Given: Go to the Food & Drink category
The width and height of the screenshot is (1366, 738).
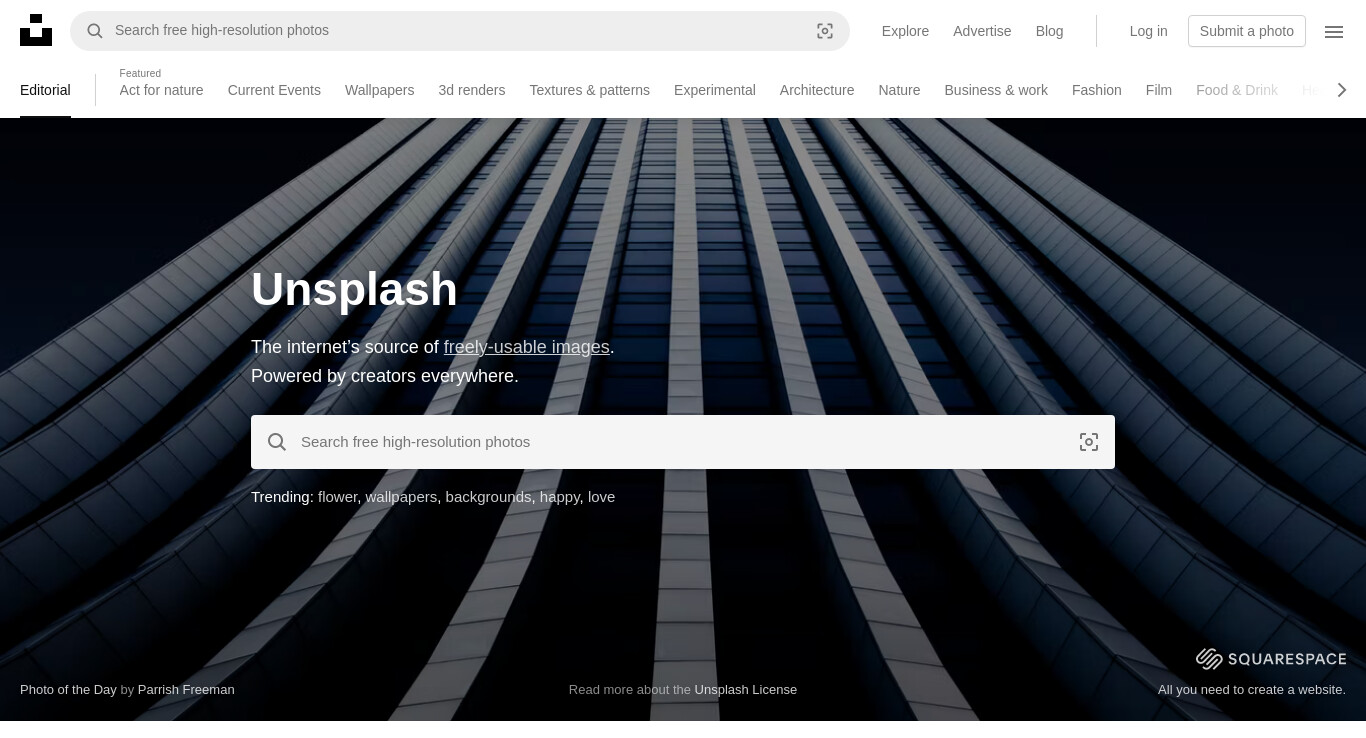Looking at the screenshot, I should pos(1237,90).
